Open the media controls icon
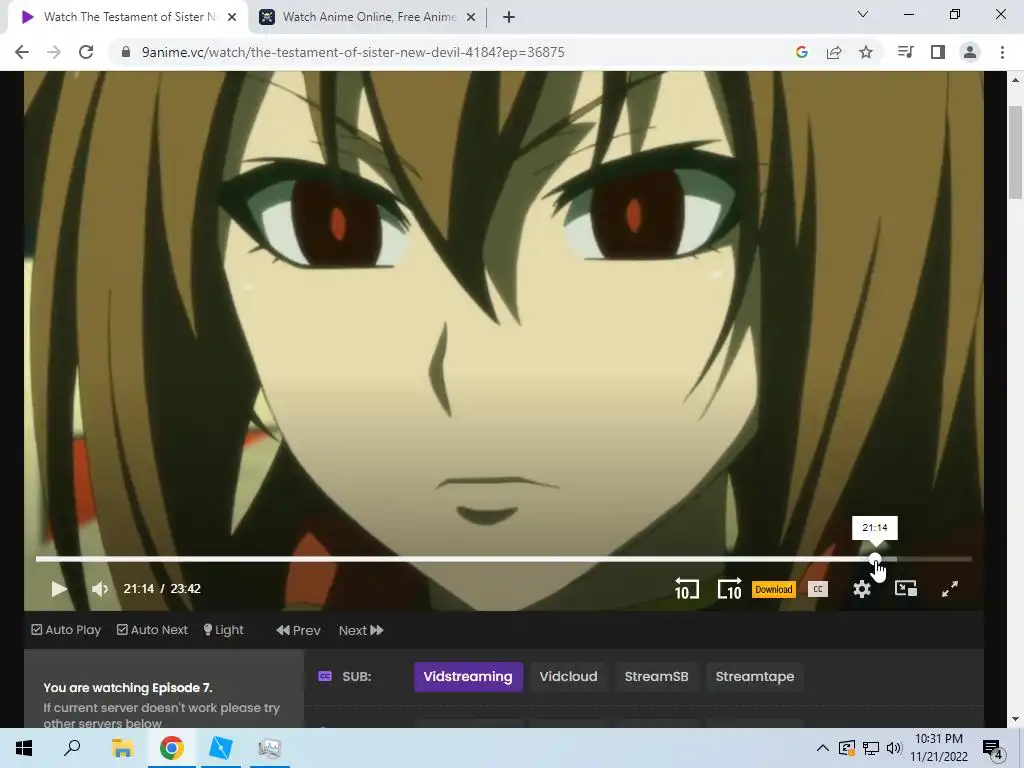1024x768 pixels. pyautogui.click(x=905, y=52)
